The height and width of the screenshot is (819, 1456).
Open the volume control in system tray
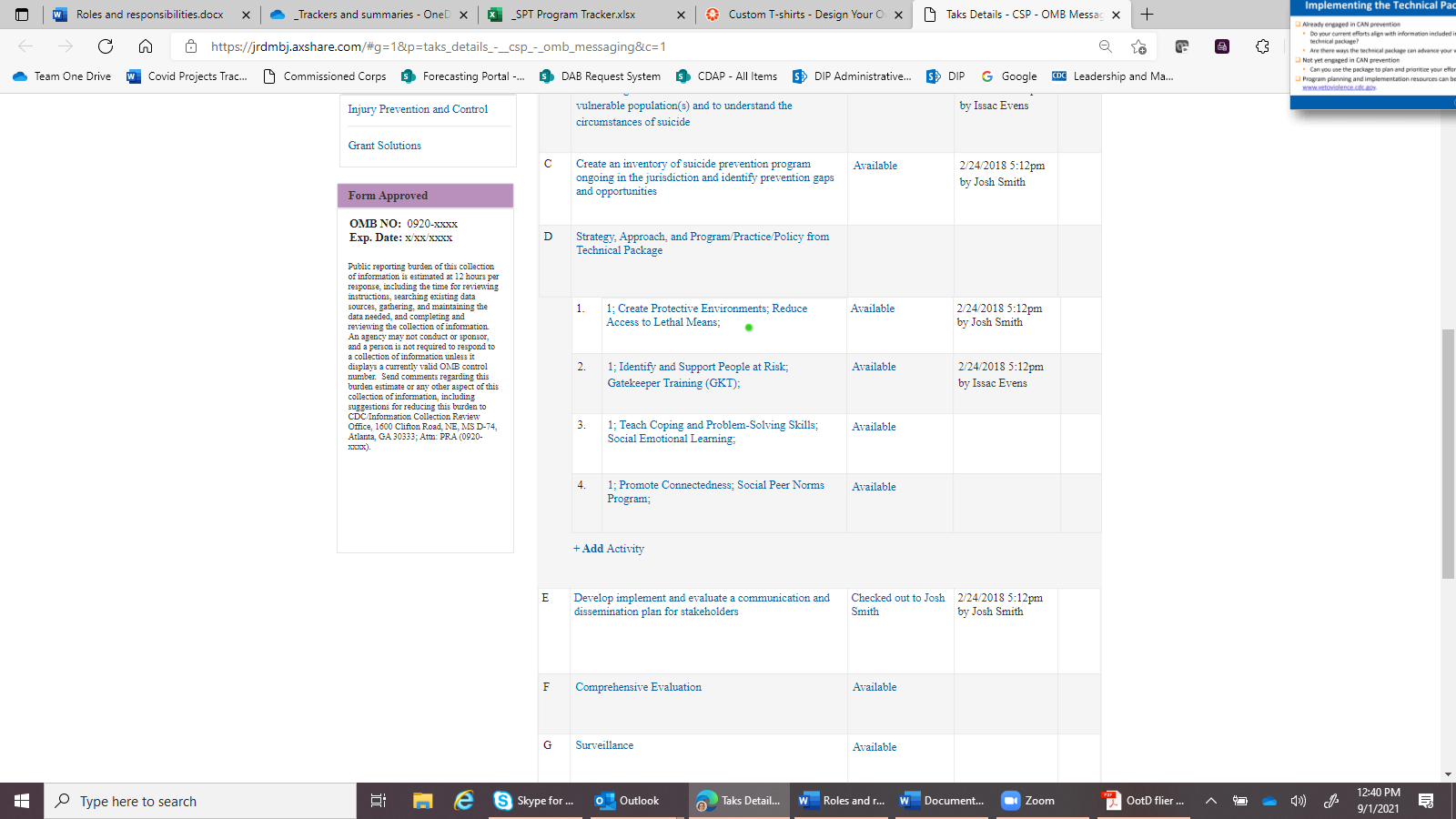point(1299,801)
